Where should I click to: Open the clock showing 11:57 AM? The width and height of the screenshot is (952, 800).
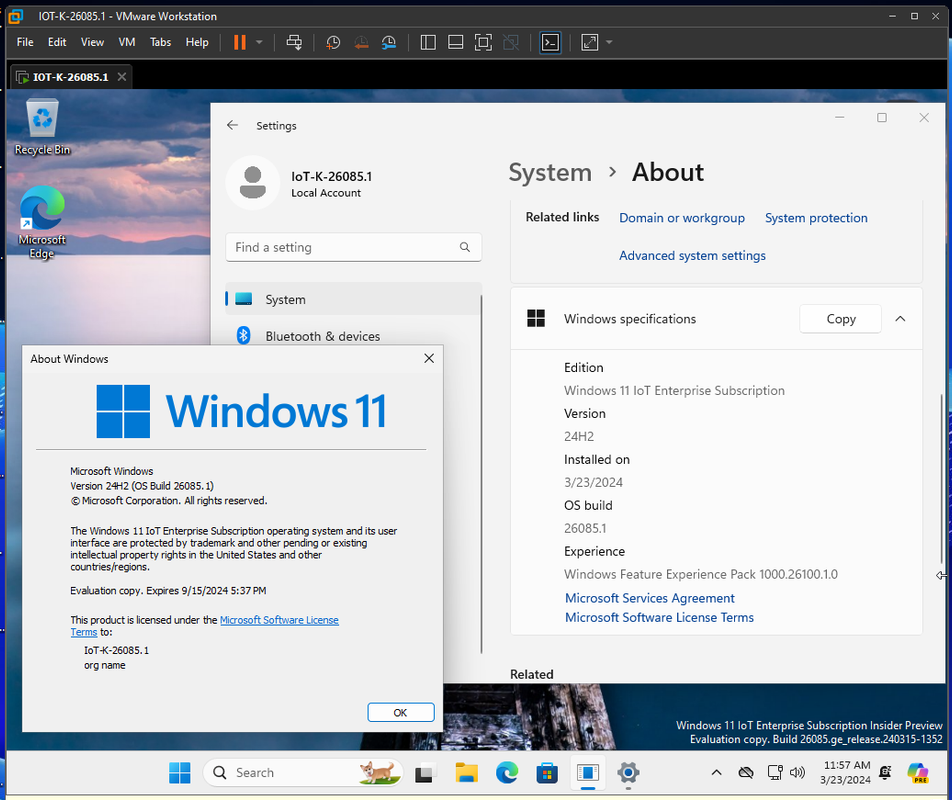tap(845, 773)
